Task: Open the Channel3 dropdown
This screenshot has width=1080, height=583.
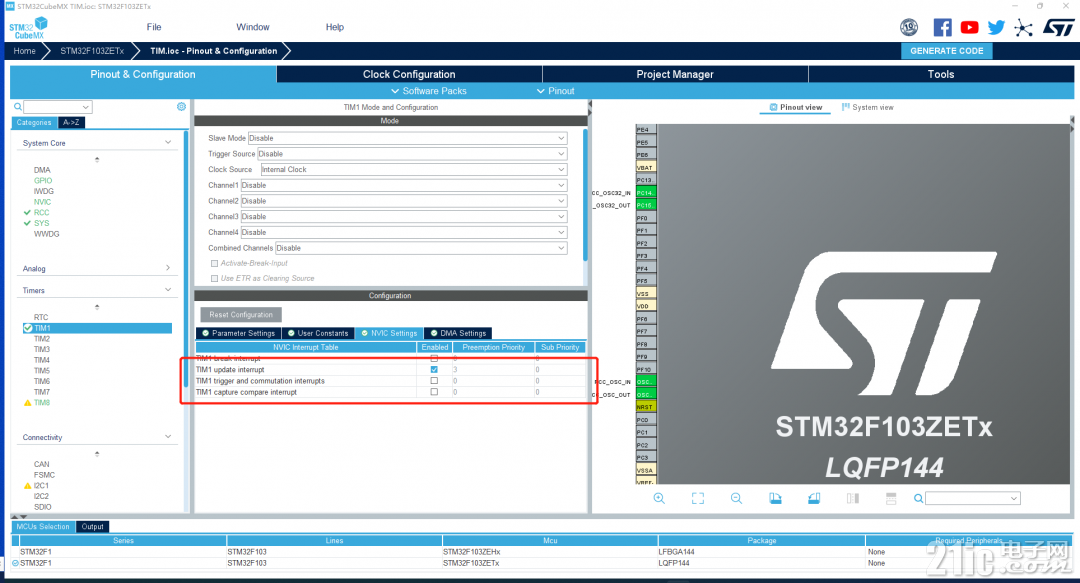Action: (x=404, y=216)
